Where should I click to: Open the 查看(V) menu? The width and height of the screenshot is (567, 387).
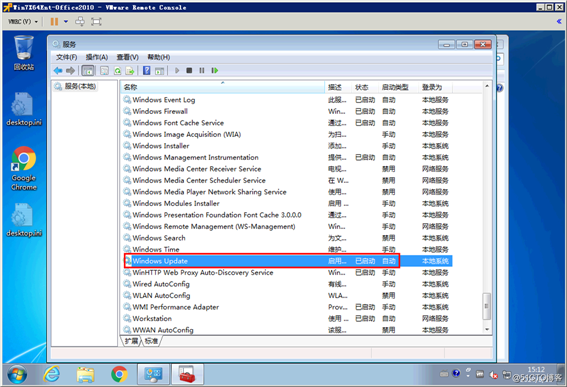click(x=128, y=57)
